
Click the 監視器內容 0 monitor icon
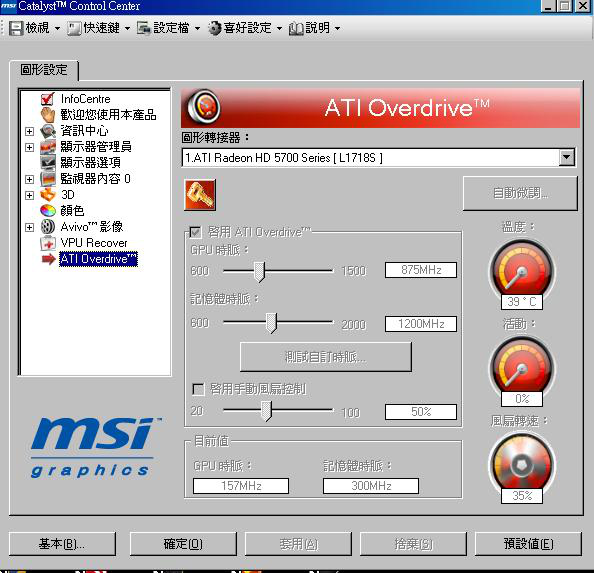click(x=48, y=179)
